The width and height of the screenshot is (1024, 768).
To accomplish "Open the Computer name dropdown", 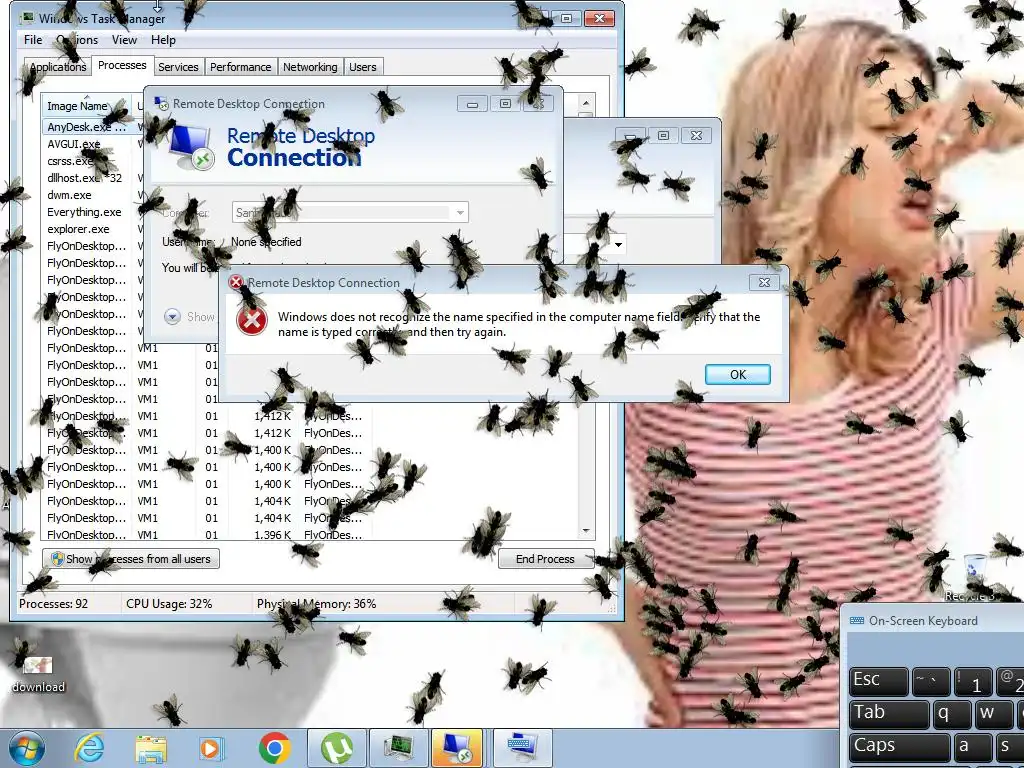I will coord(460,212).
